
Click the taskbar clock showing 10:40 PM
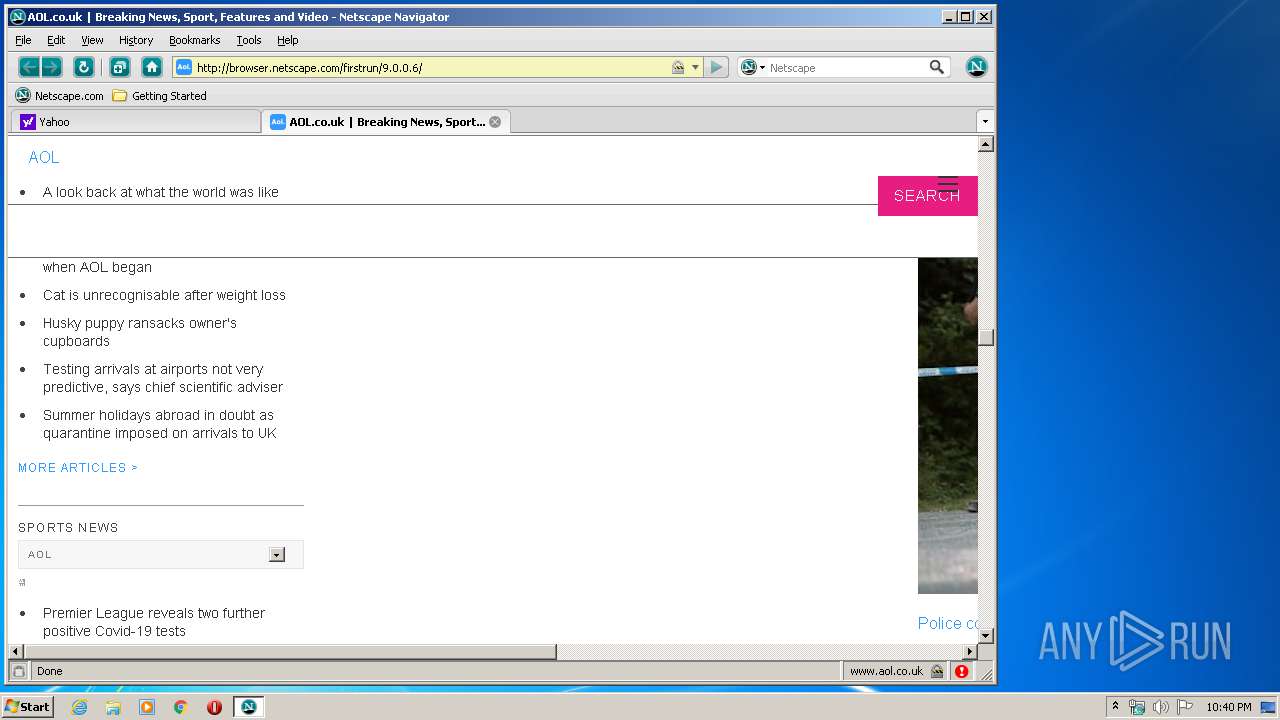click(x=1228, y=707)
